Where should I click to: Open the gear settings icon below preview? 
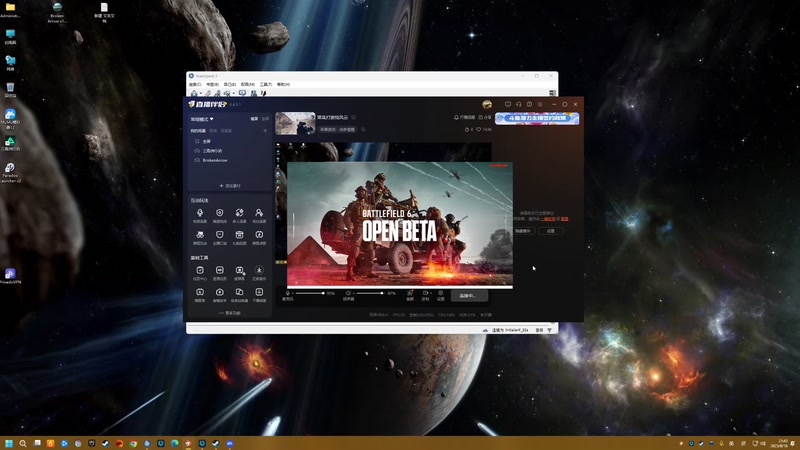pos(441,295)
